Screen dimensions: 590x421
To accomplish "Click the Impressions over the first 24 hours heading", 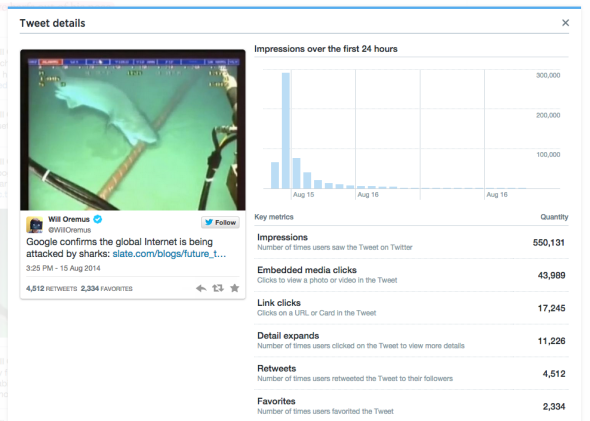I will (x=326, y=49).
